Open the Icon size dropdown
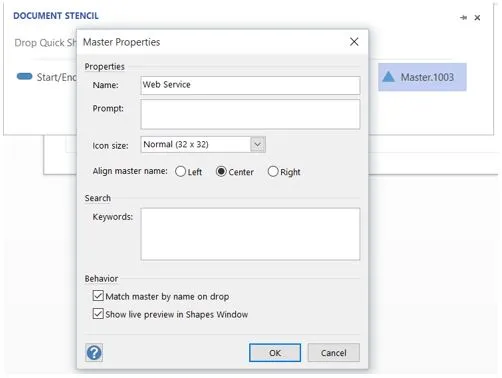 coord(258,145)
